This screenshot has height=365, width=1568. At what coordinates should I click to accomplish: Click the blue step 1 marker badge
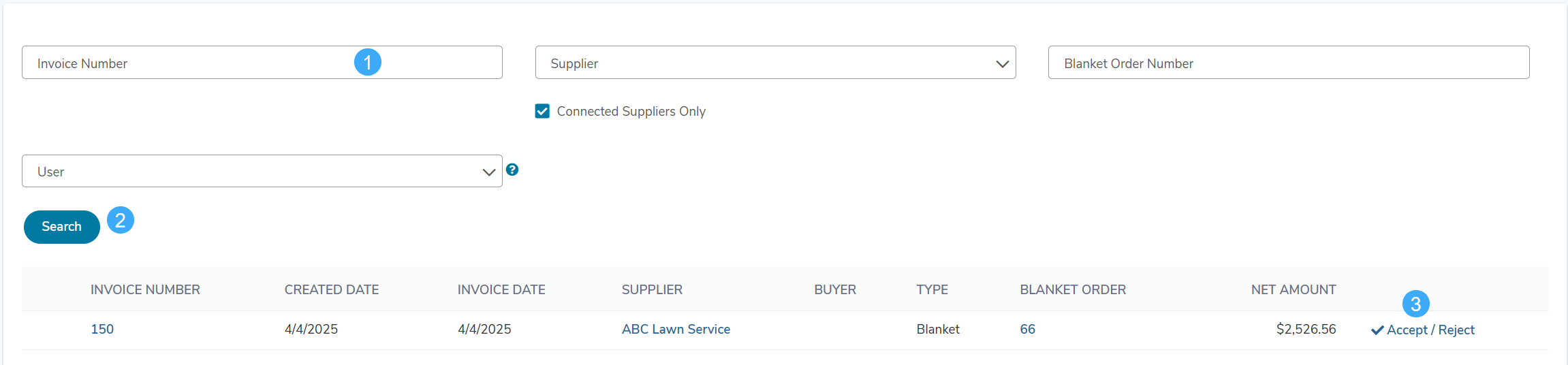pos(368,62)
